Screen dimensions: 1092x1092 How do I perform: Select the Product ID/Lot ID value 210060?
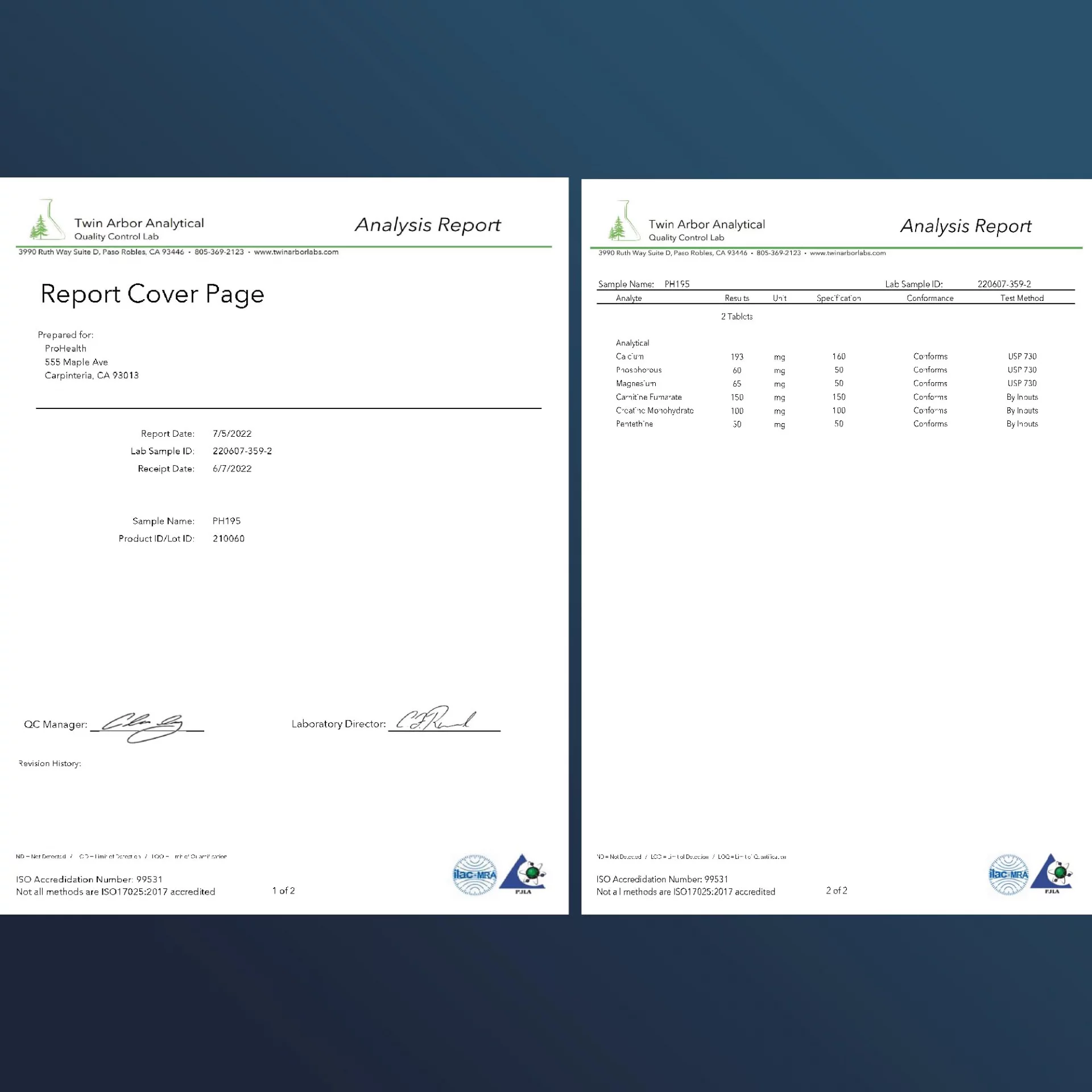click(229, 539)
